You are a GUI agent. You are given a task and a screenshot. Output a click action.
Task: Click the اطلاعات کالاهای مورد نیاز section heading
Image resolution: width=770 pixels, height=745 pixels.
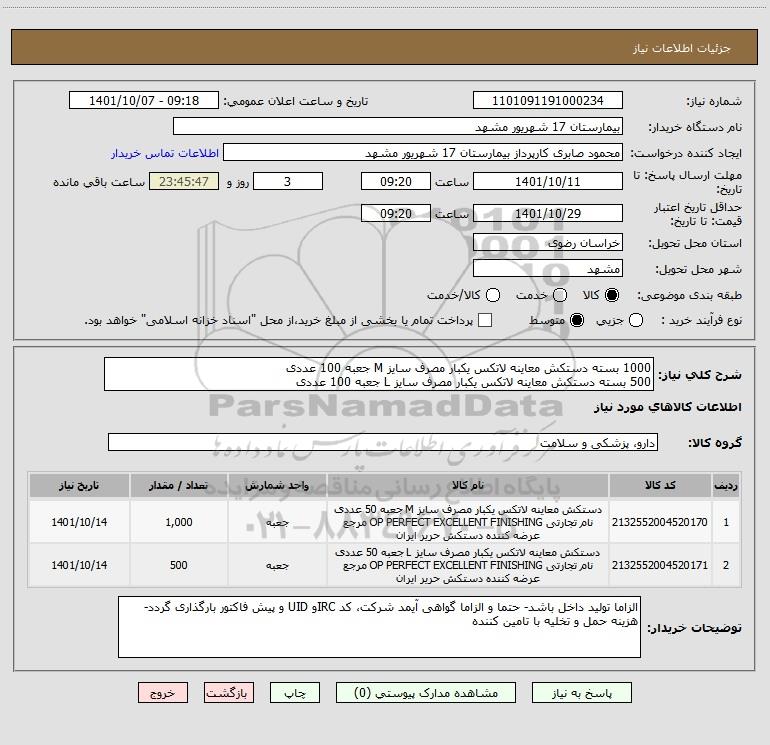coord(667,407)
